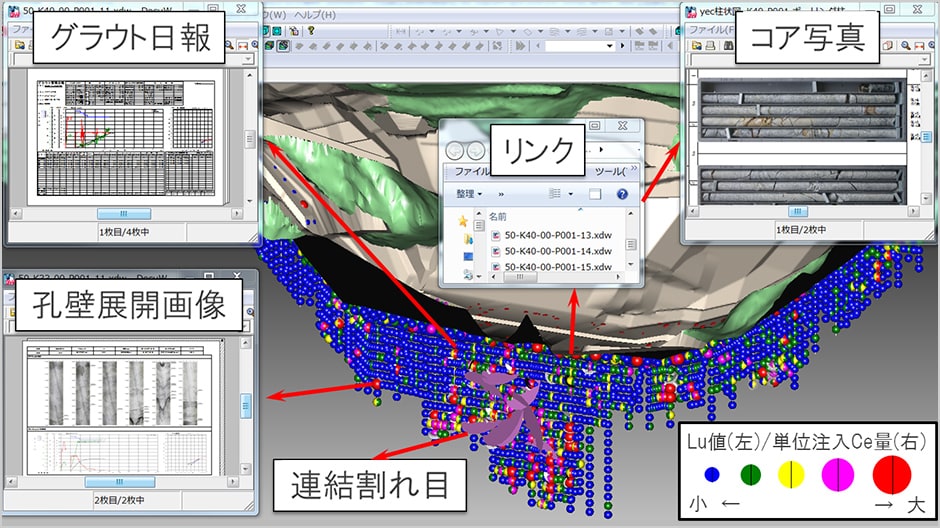Screen dimensions: 940x528
Task: Click the Favorites star icon in explorer sidebar
Action: pos(462,218)
